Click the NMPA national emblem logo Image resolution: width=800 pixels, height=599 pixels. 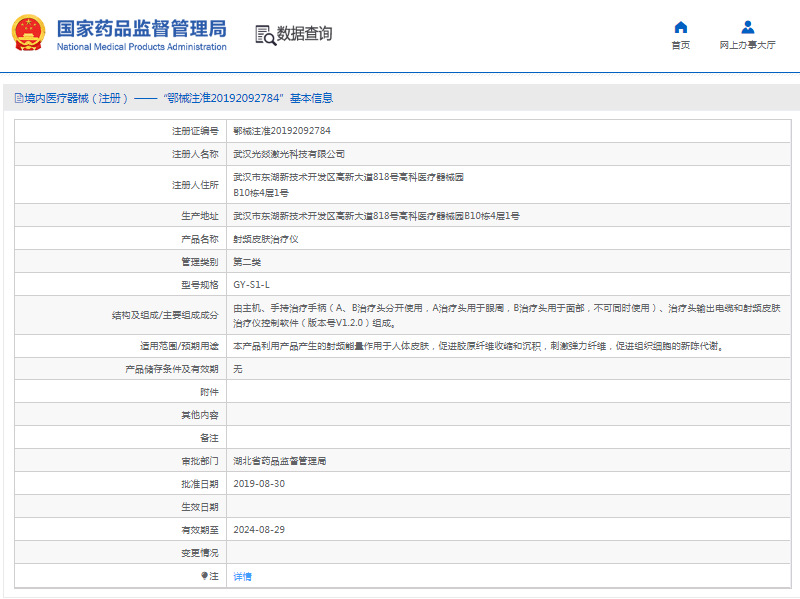pos(29,34)
